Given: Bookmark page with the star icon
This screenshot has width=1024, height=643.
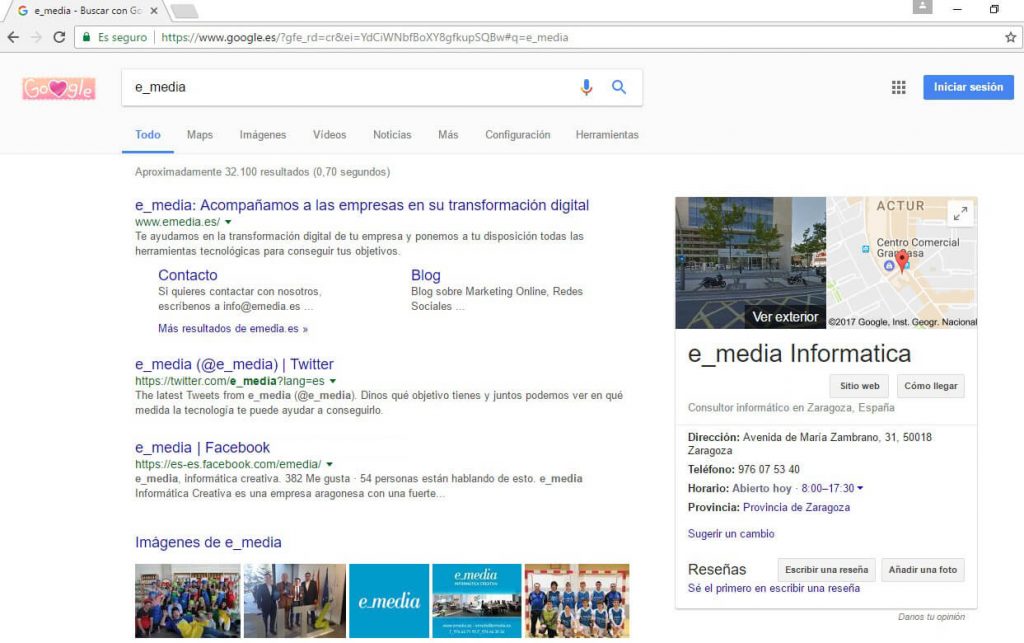Looking at the screenshot, I should coord(1010,37).
